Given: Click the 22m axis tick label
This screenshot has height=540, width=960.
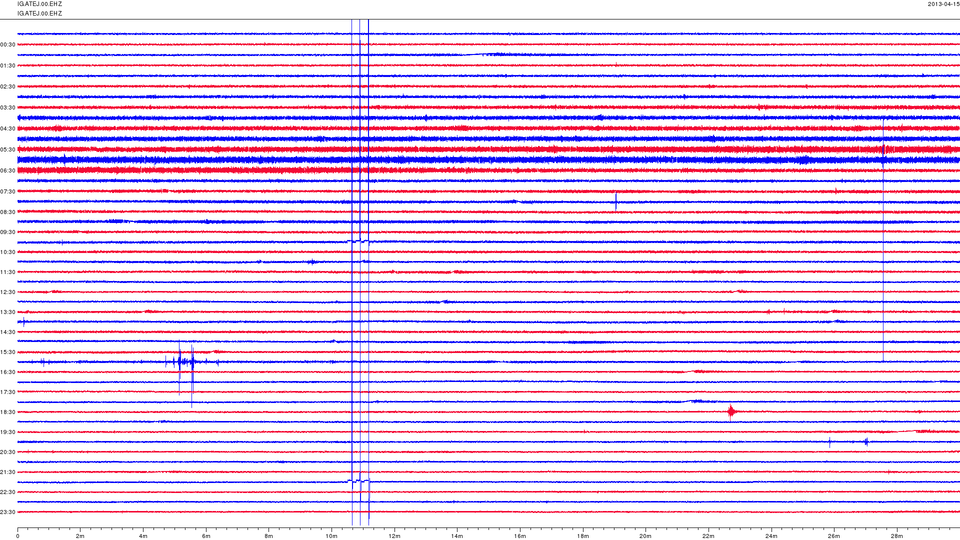Looking at the screenshot, I should [x=708, y=536].
